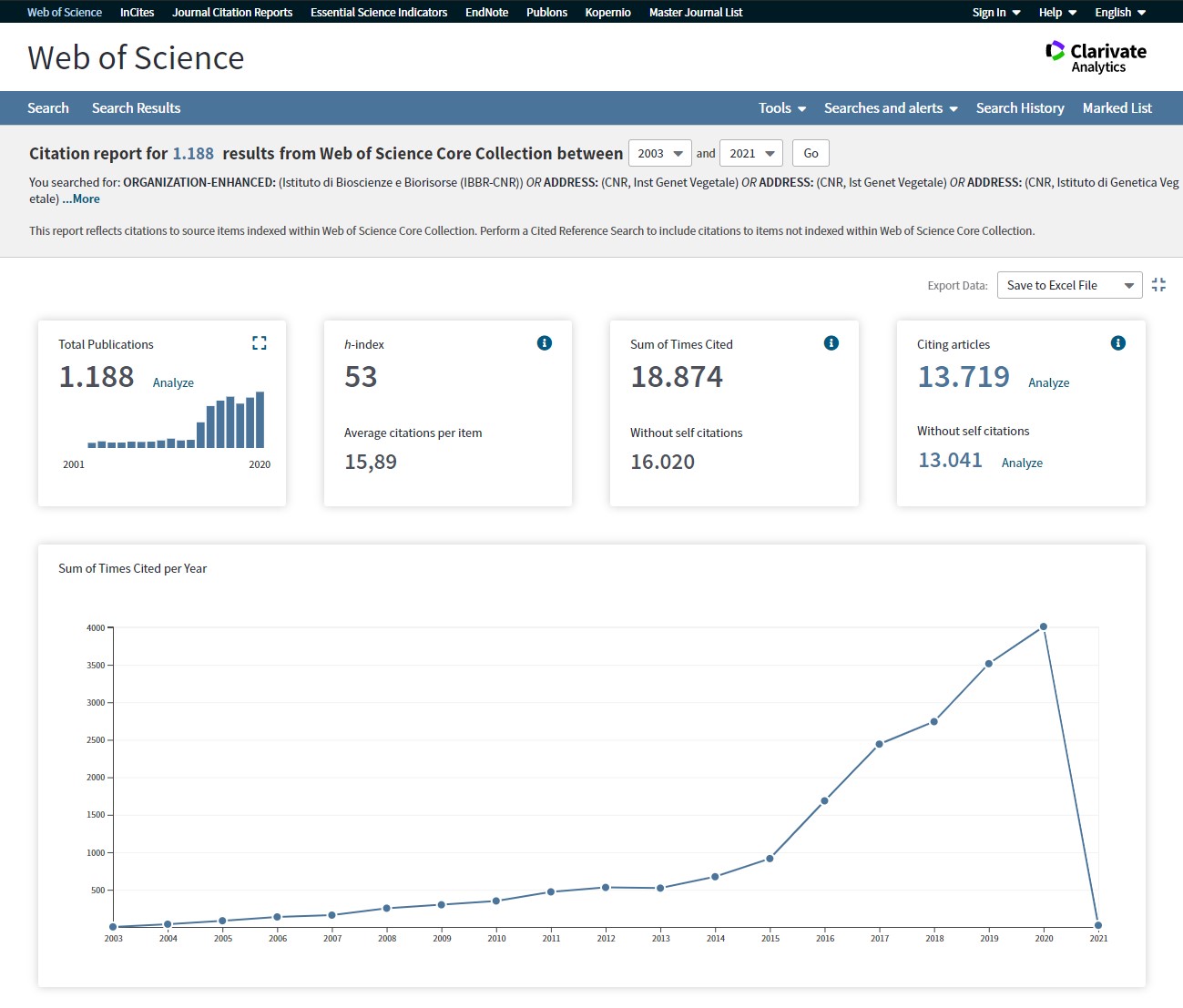Expand Searches and alerts menu

coord(891,108)
